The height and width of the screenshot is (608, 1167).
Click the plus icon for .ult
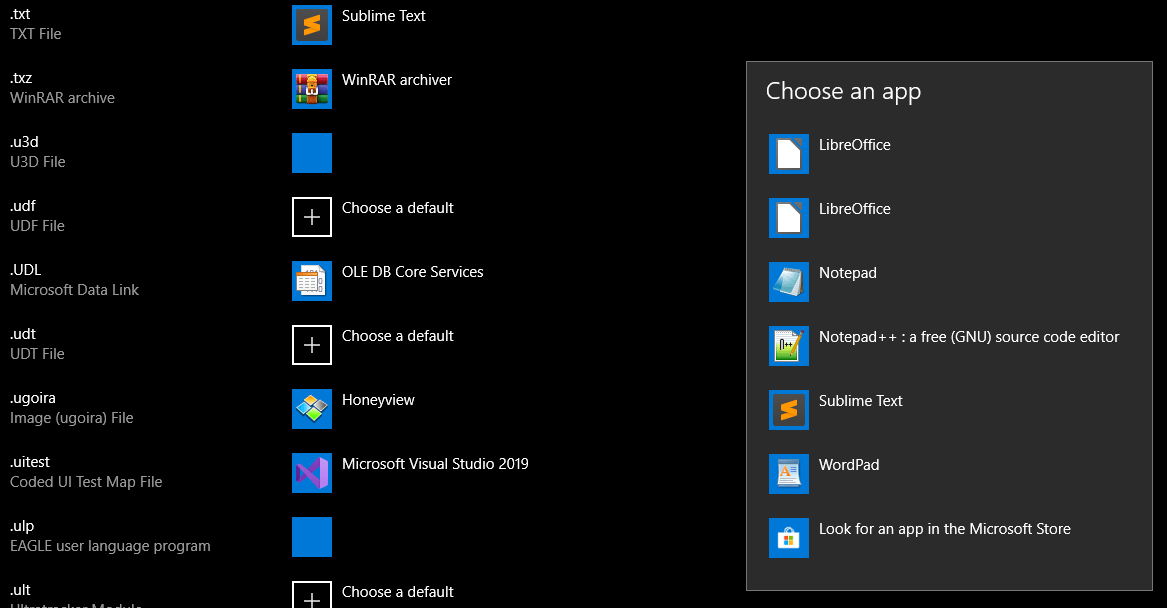312,596
